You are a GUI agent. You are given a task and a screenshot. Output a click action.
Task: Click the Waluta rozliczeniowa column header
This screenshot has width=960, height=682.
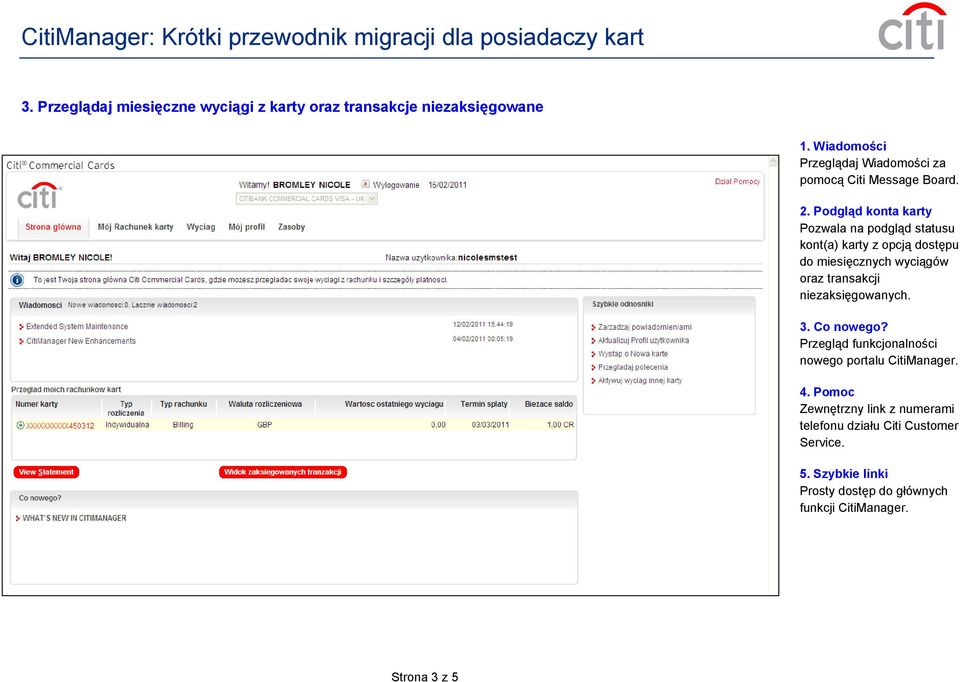pos(265,404)
